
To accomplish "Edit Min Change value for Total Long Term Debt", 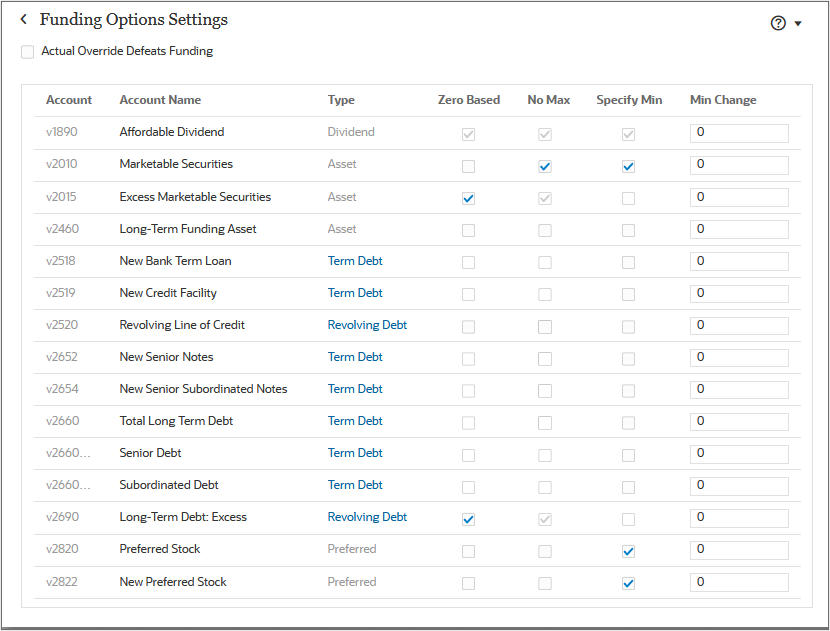I will pos(739,421).
